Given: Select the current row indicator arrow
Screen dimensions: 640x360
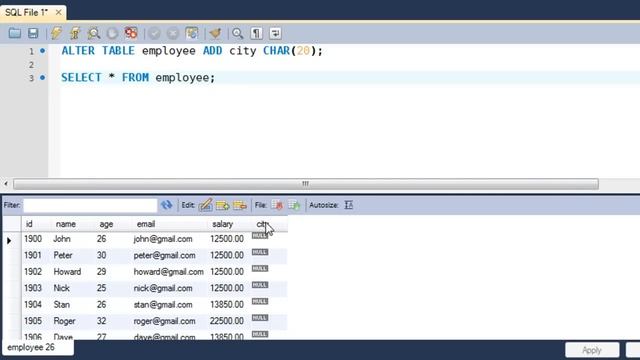Looking at the screenshot, I should (9, 240).
